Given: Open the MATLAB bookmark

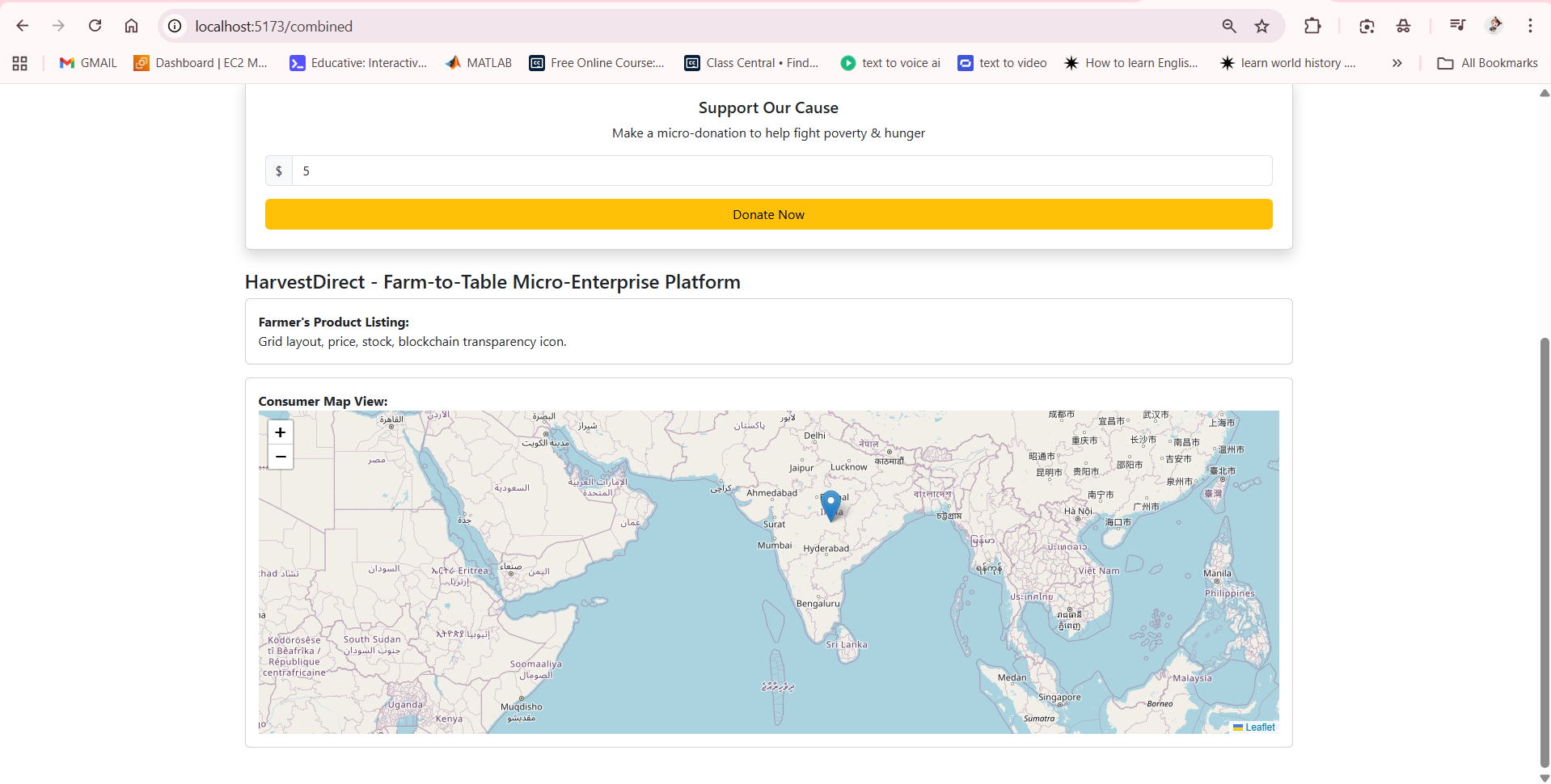Looking at the screenshot, I should click(x=479, y=63).
